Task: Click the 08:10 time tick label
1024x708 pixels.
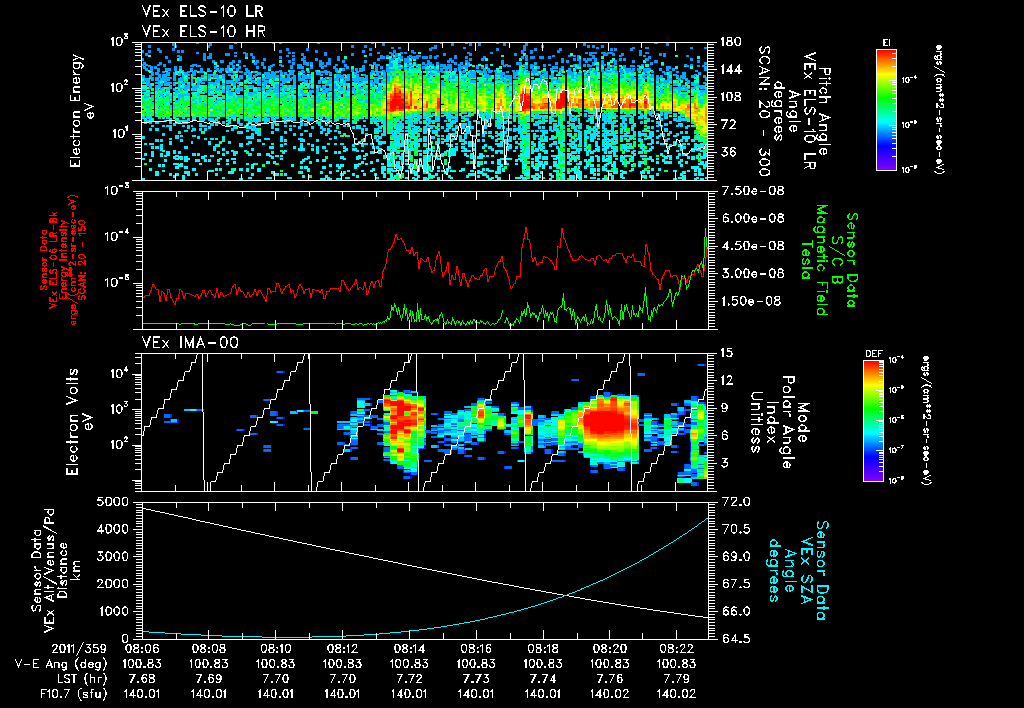Action: [275, 651]
